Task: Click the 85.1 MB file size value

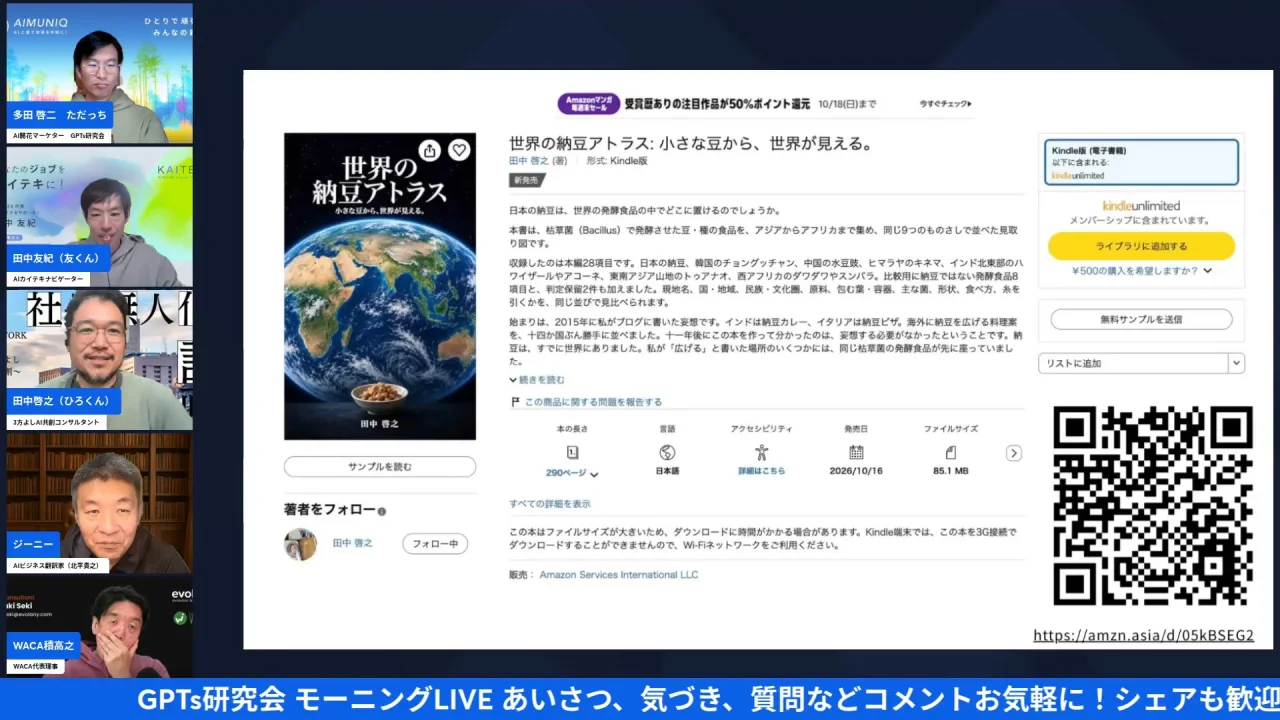Action: [950, 471]
